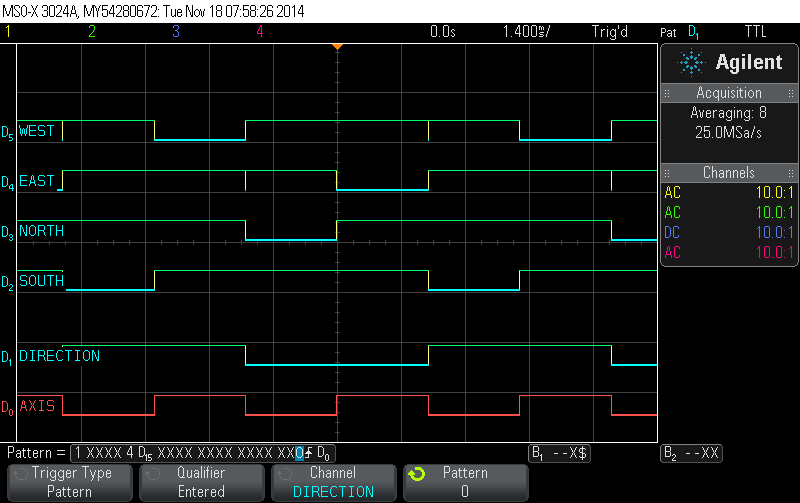Click the 1.400 time-per-division readout
The height and width of the screenshot is (503, 800).
tap(526, 31)
